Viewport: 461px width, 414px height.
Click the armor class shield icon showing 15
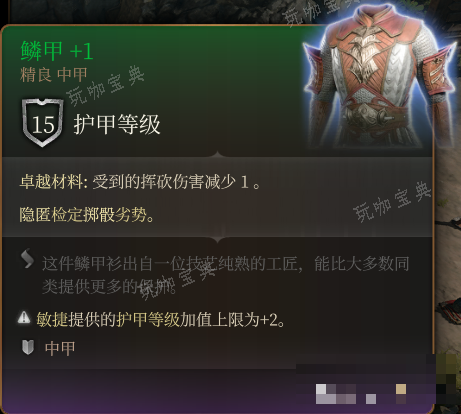click(x=43, y=123)
